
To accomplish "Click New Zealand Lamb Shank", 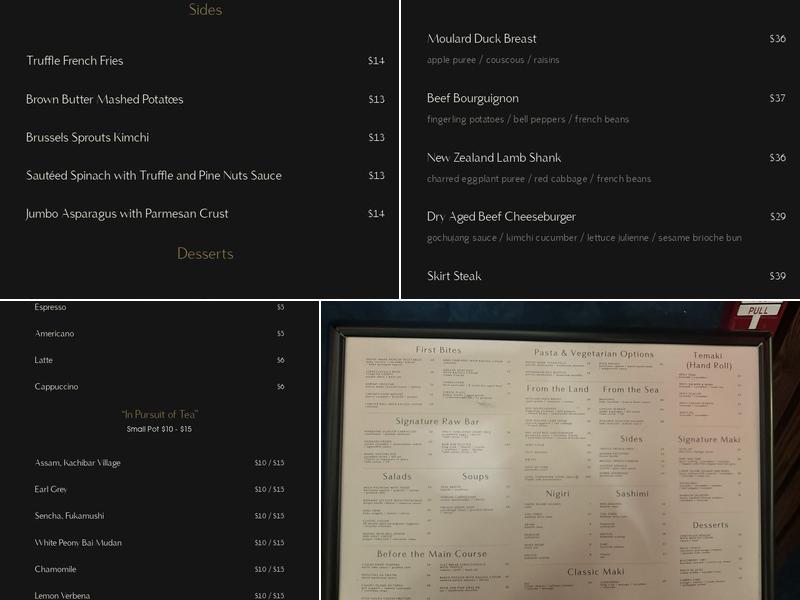I will tap(493, 156).
